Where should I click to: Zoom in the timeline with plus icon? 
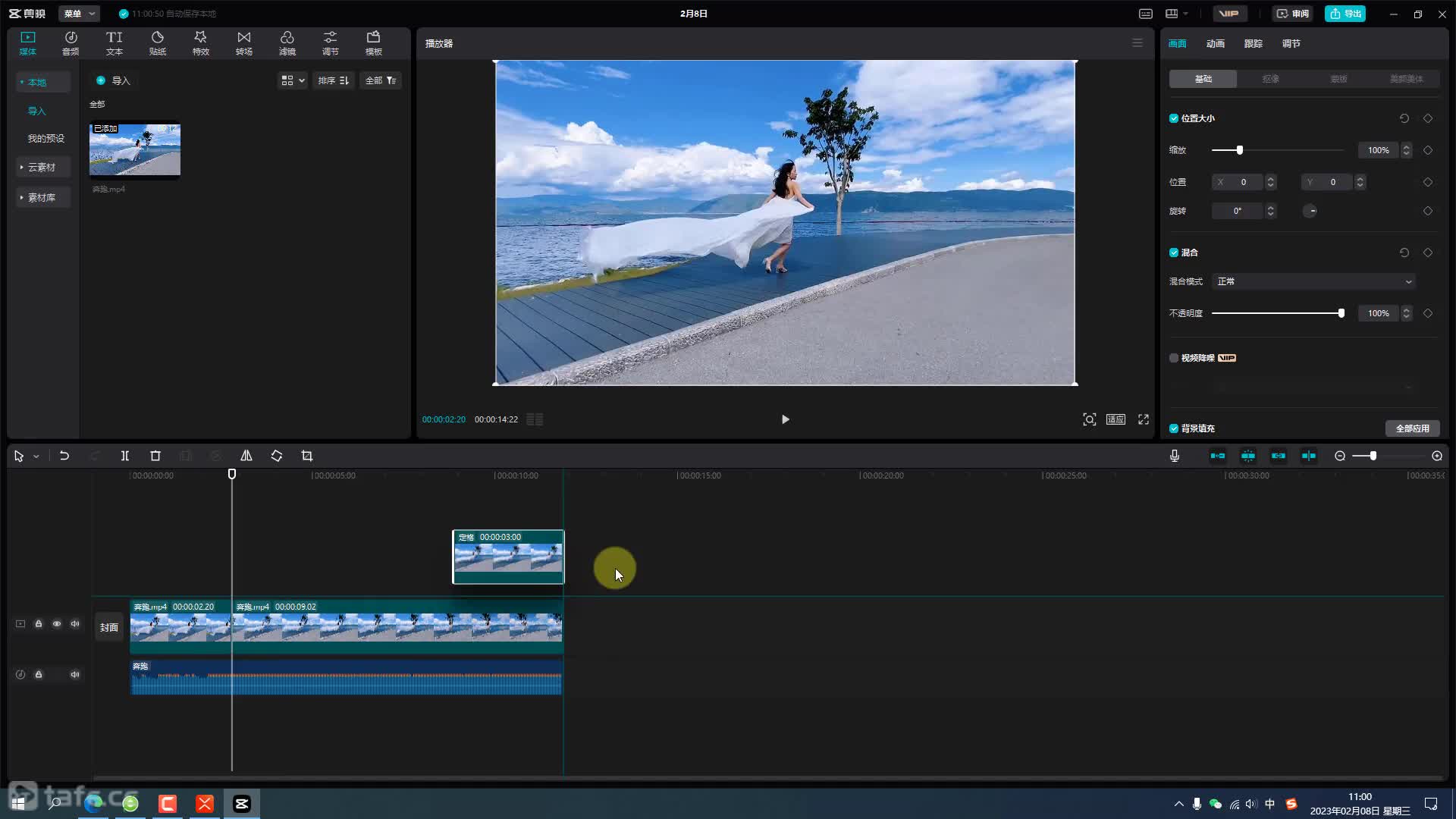tap(1437, 456)
